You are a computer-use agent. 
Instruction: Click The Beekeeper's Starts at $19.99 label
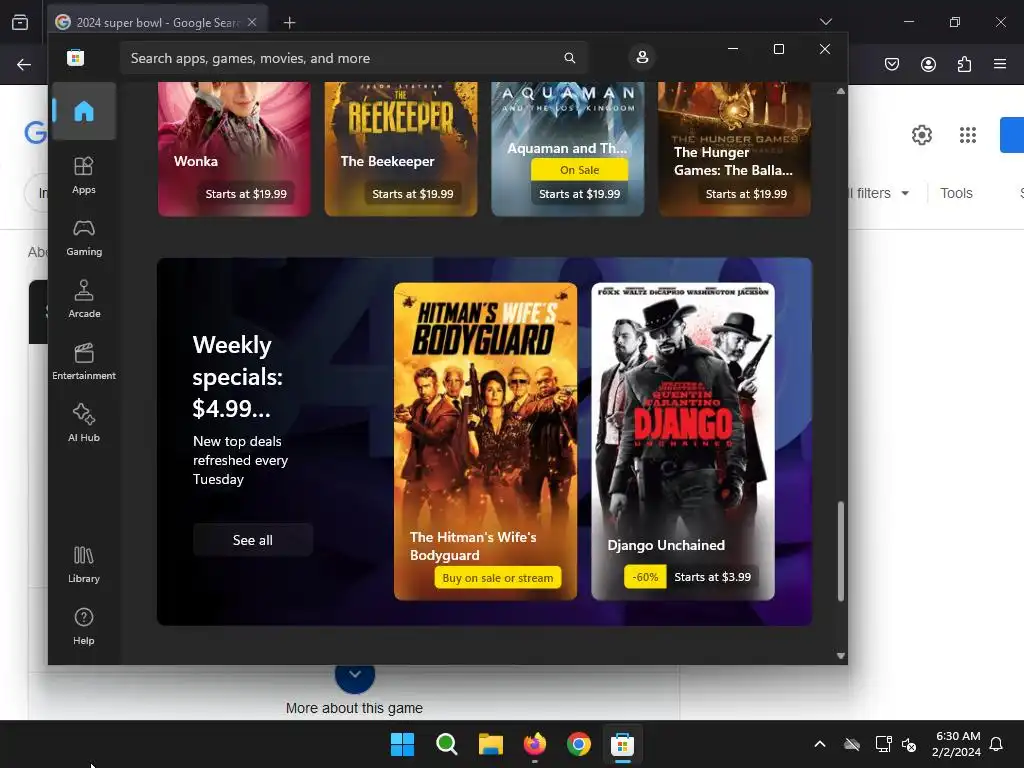(x=413, y=194)
